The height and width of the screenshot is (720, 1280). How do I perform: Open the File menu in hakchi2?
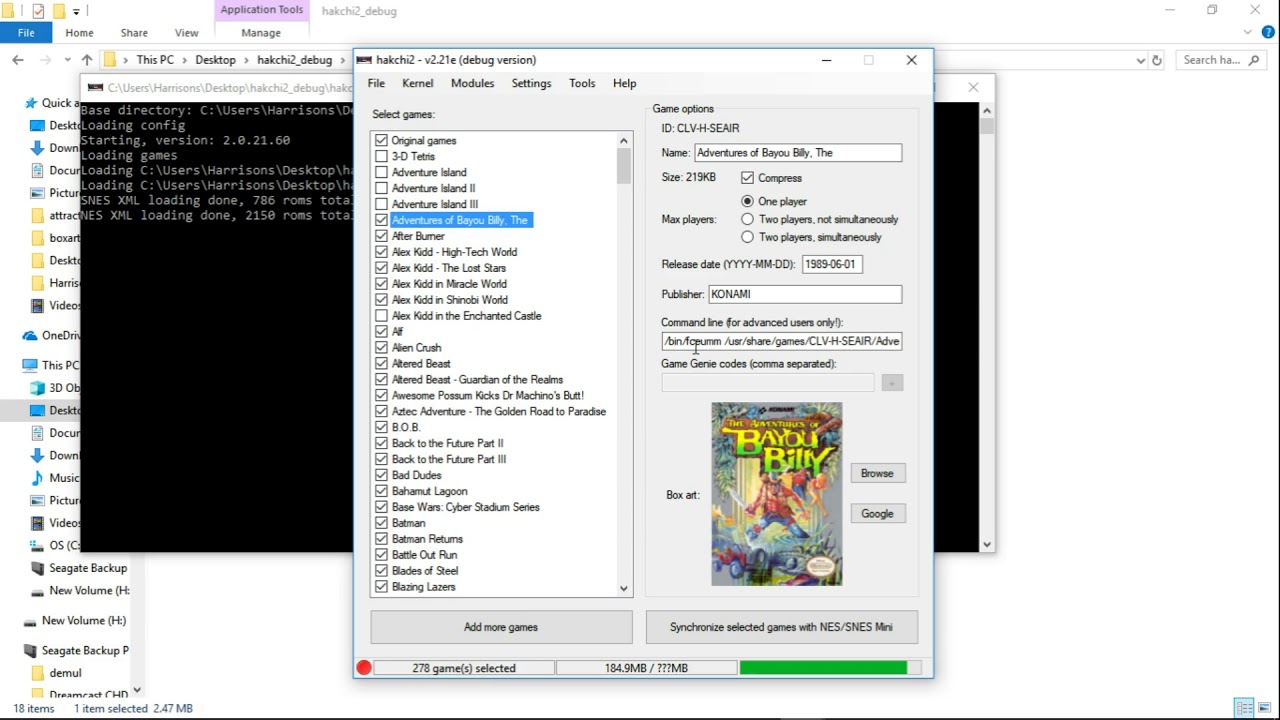(x=376, y=84)
